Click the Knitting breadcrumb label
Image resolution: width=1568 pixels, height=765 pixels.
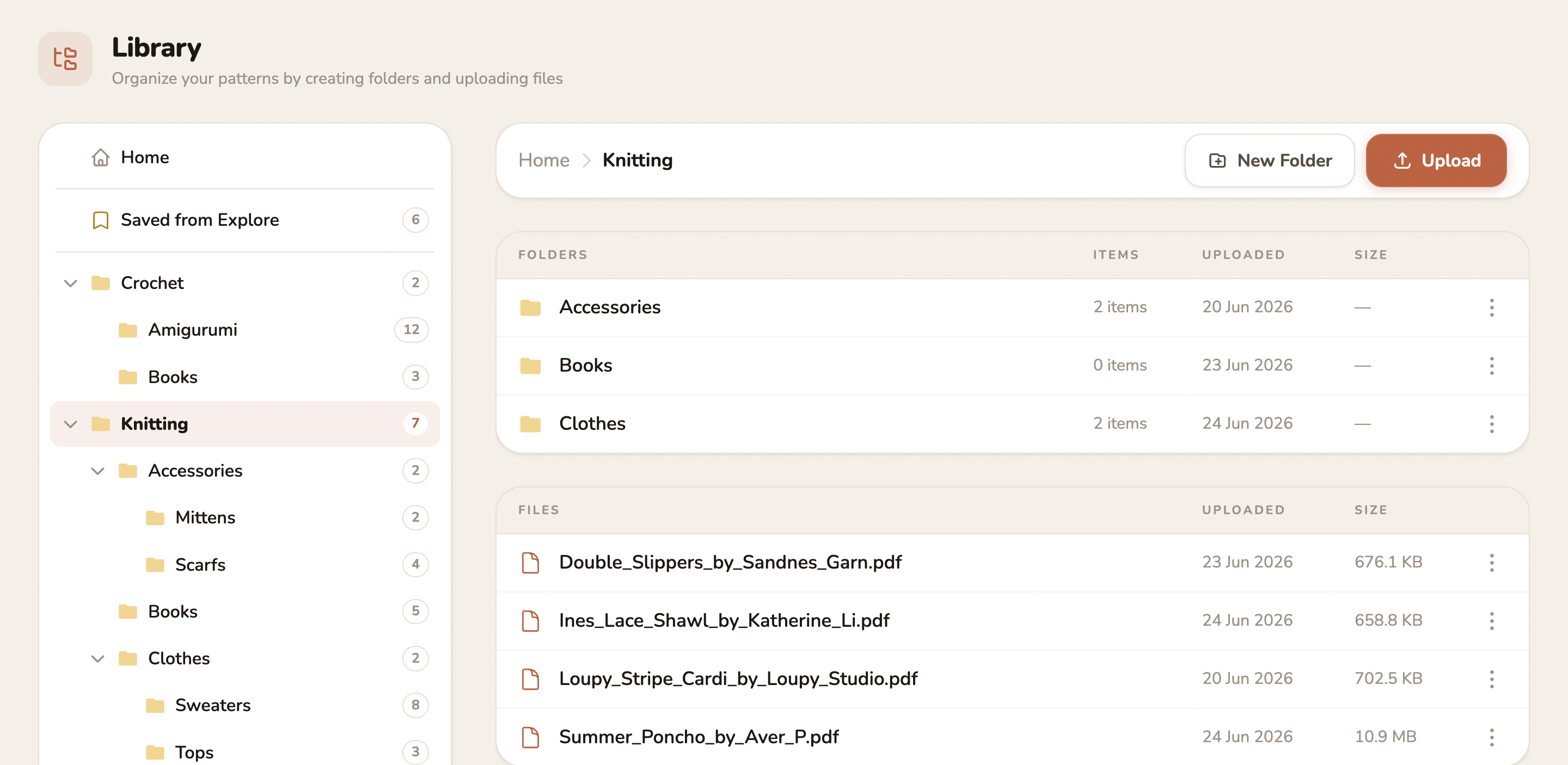(x=638, y=161)
